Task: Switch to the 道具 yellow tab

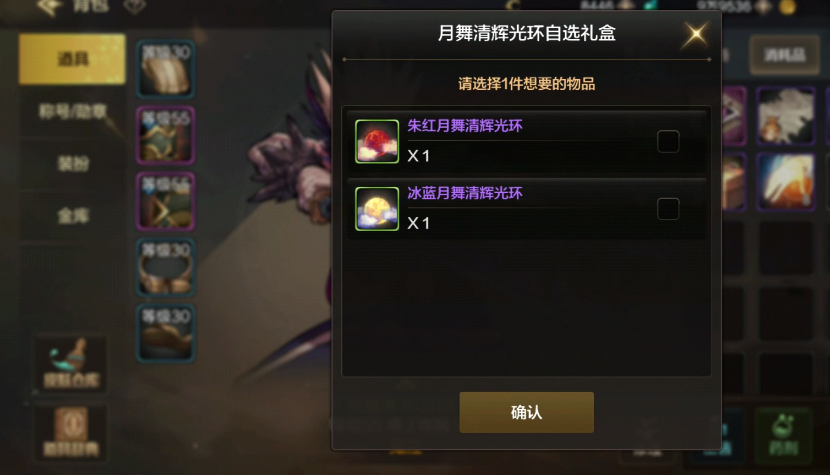Action: pyautogui.click(x=72, y=59)
